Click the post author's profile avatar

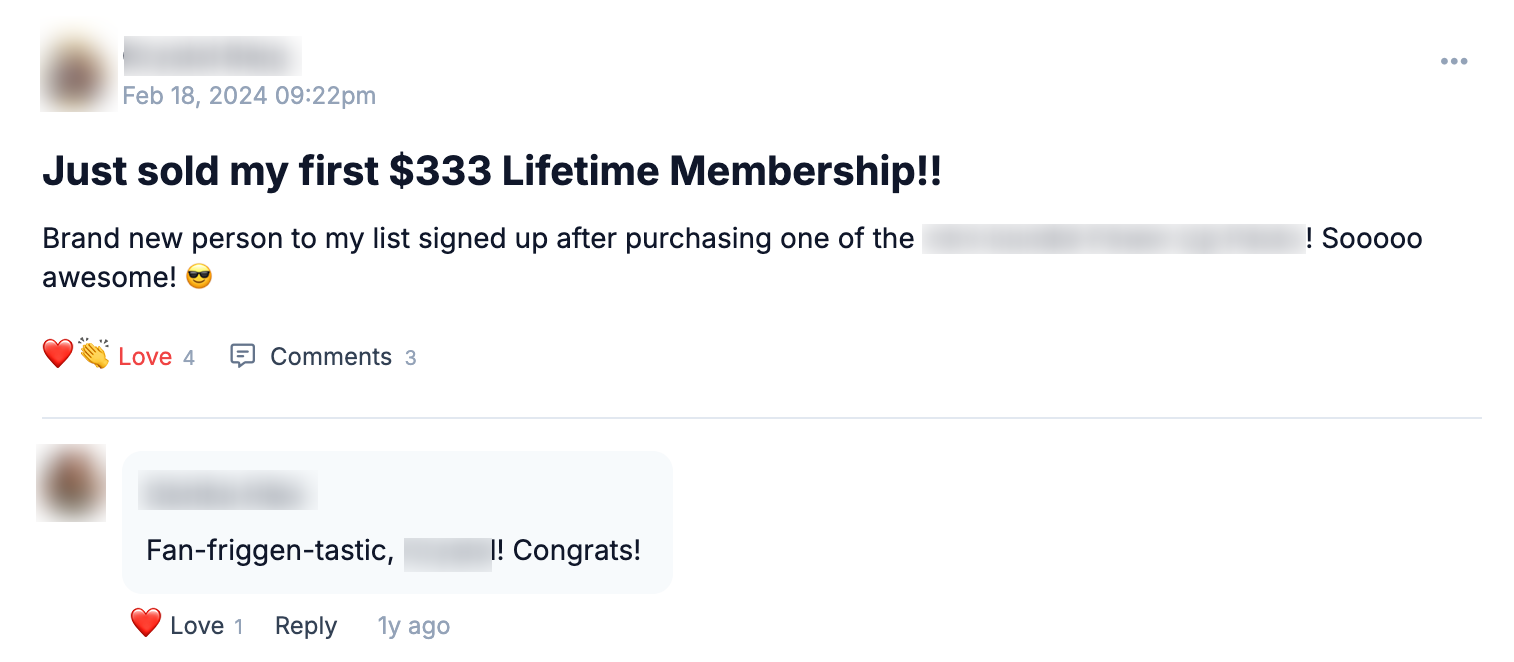tap(78, 71)
